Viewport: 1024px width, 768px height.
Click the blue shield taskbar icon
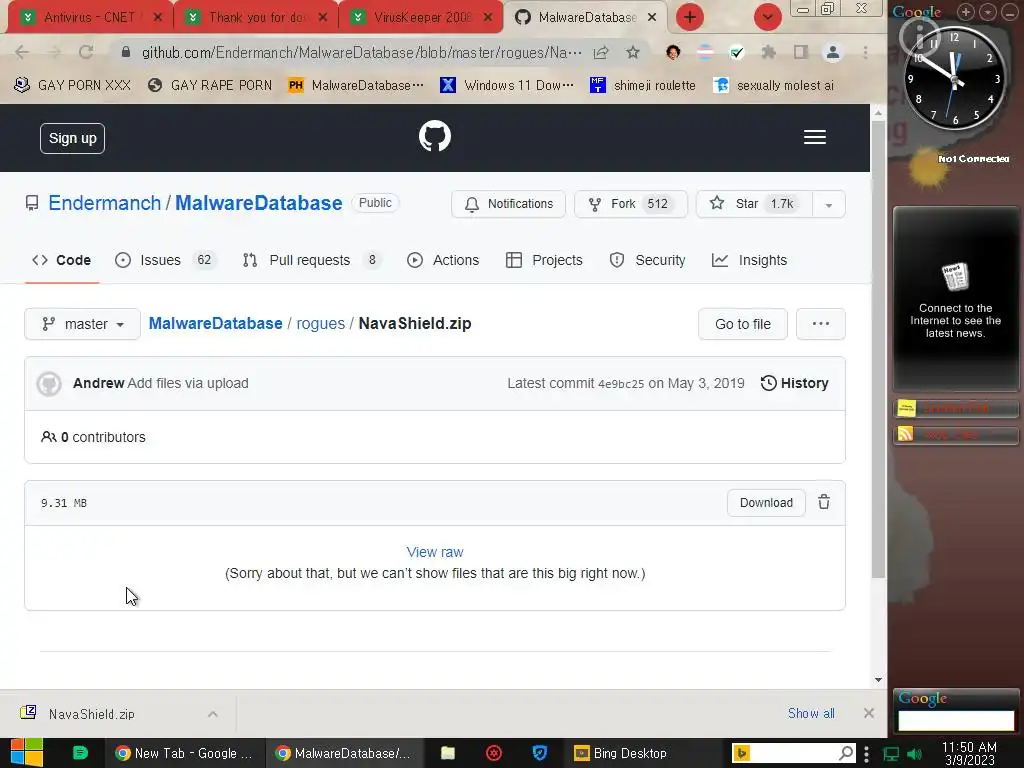pos(539,753)
